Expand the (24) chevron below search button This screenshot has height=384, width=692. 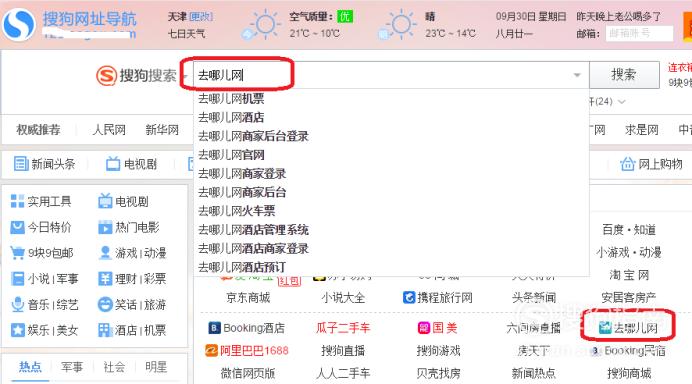pyautogui.click(x=621, y=102)
